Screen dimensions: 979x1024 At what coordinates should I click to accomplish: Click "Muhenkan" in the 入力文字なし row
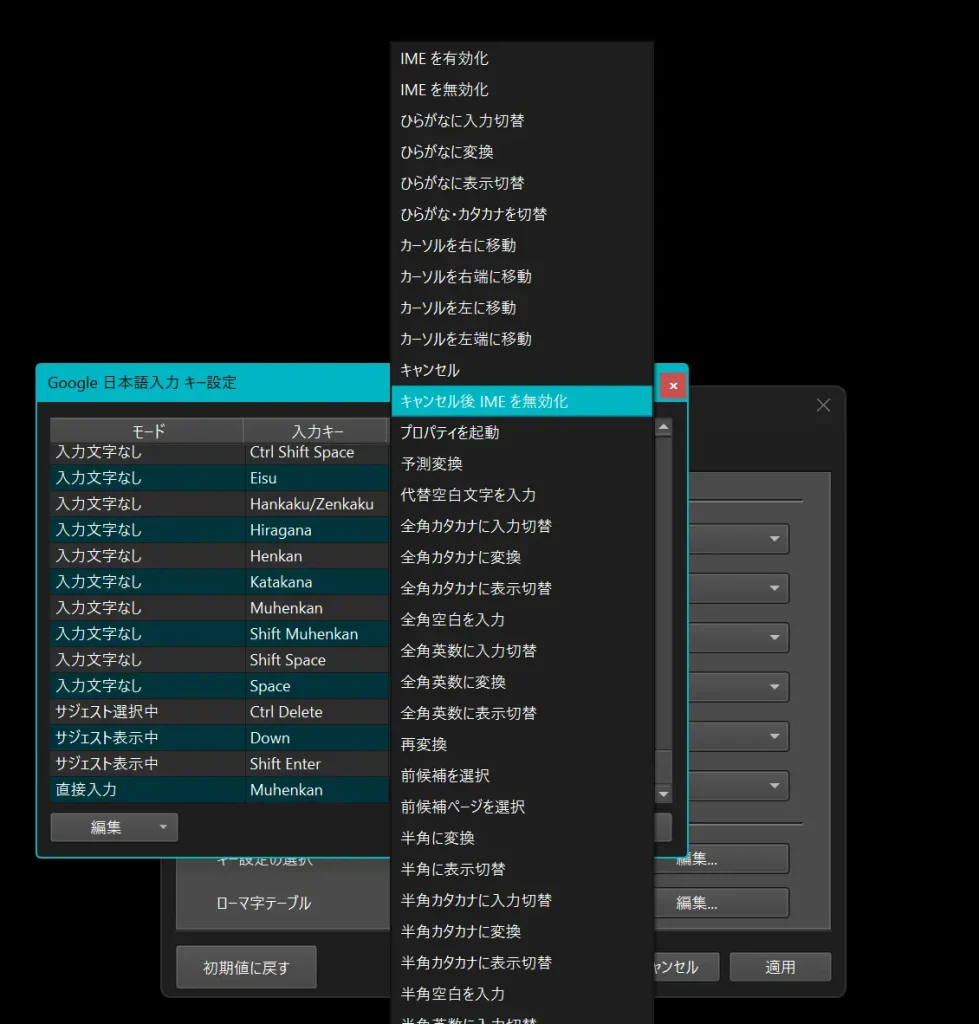coord(317,608)
